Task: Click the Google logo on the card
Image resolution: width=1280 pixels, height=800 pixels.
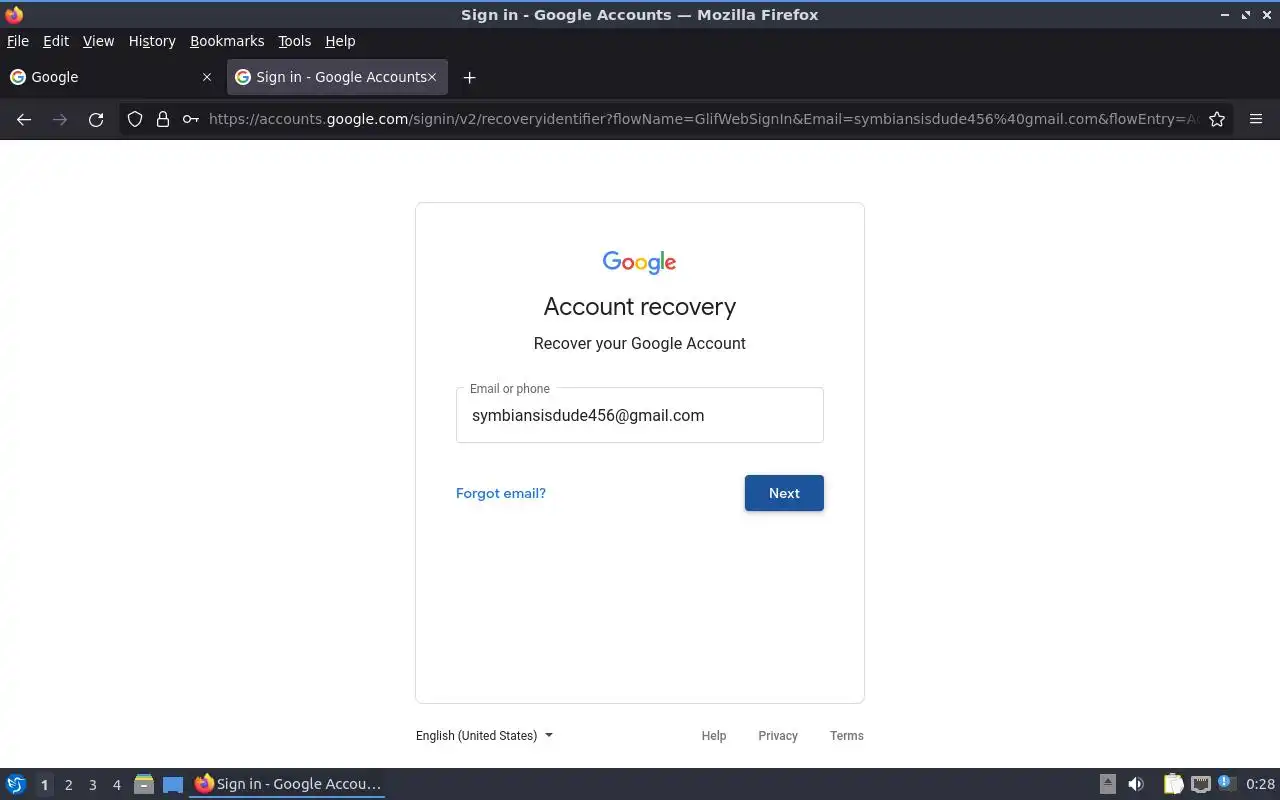Action: click(x=640, y=262)
